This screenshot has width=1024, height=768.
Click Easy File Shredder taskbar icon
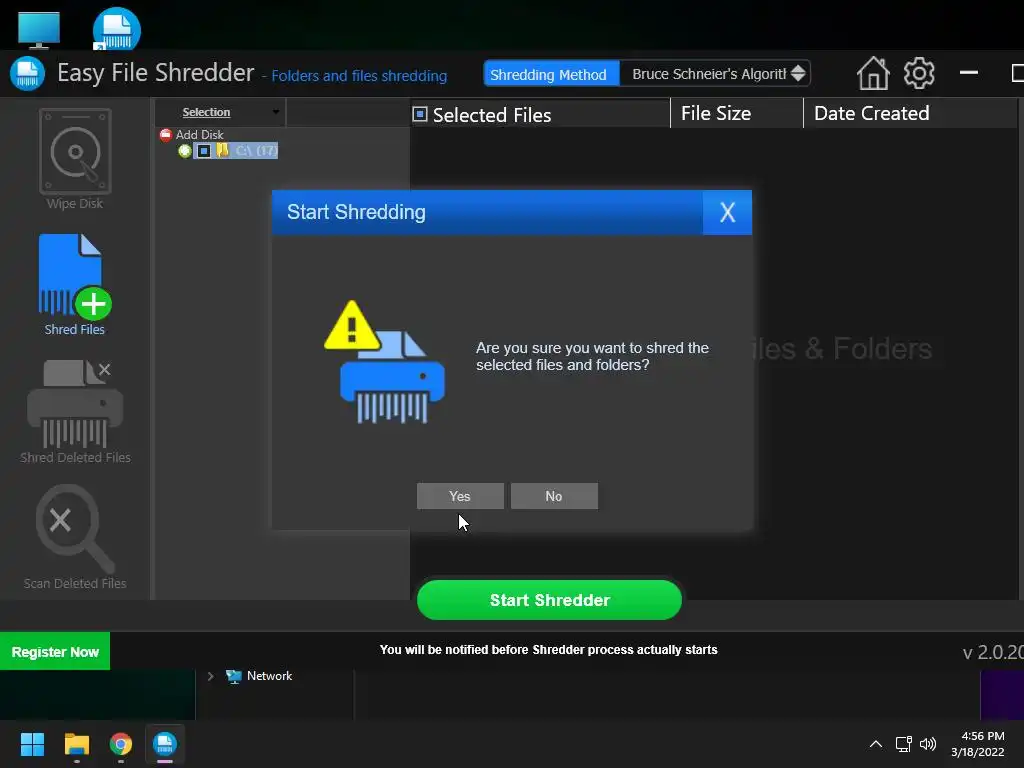pyautogui.click(x=165, y=744)
